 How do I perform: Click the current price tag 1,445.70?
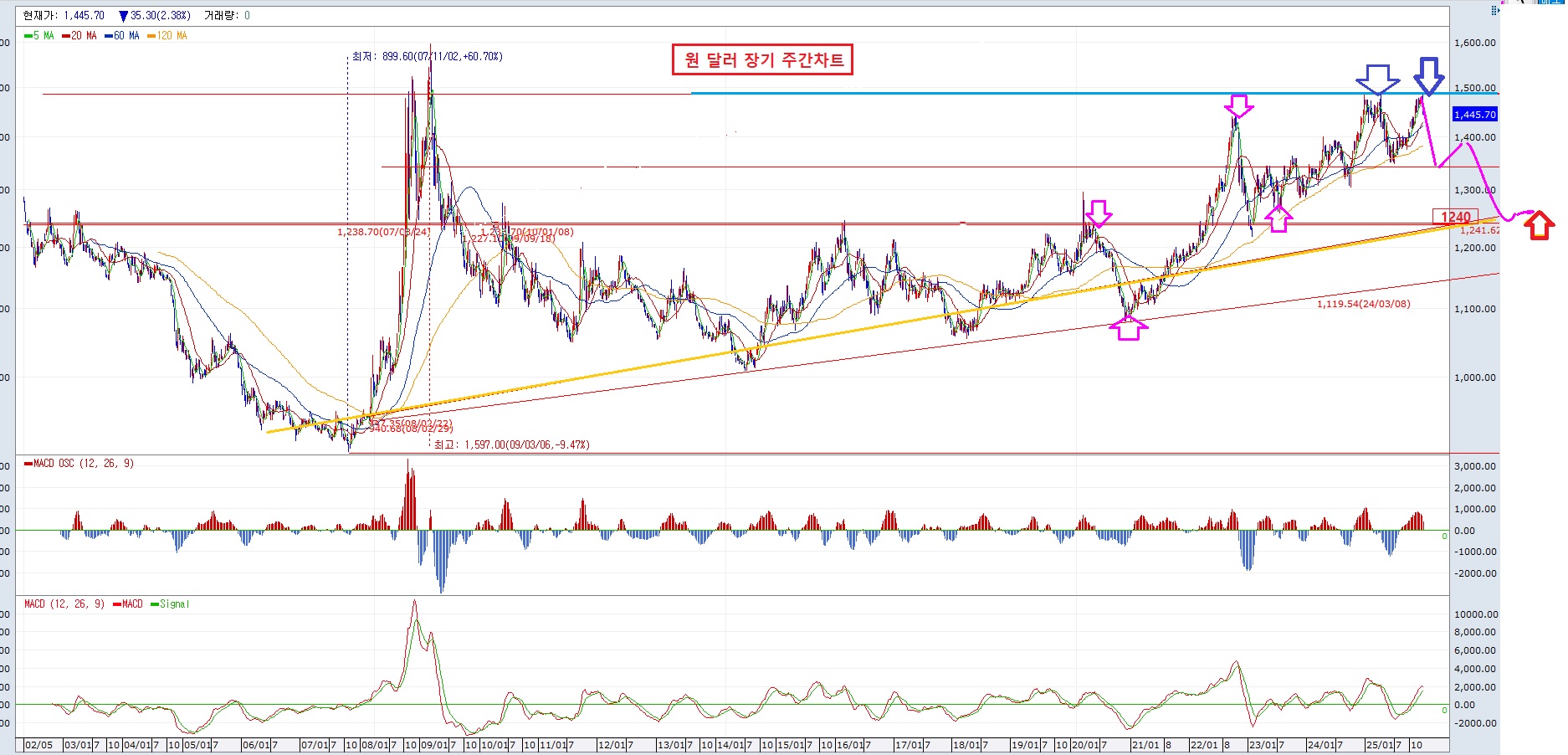(x=1474, y=115)
